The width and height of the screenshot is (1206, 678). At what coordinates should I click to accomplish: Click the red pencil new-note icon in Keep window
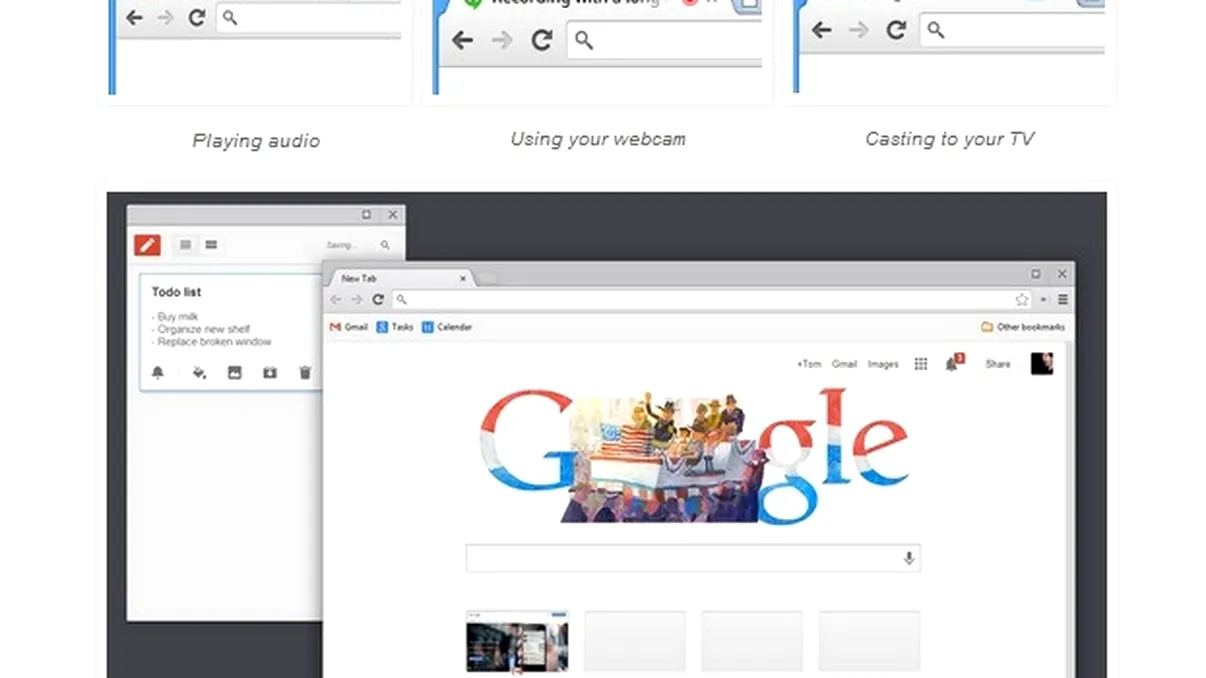(147, 244)
